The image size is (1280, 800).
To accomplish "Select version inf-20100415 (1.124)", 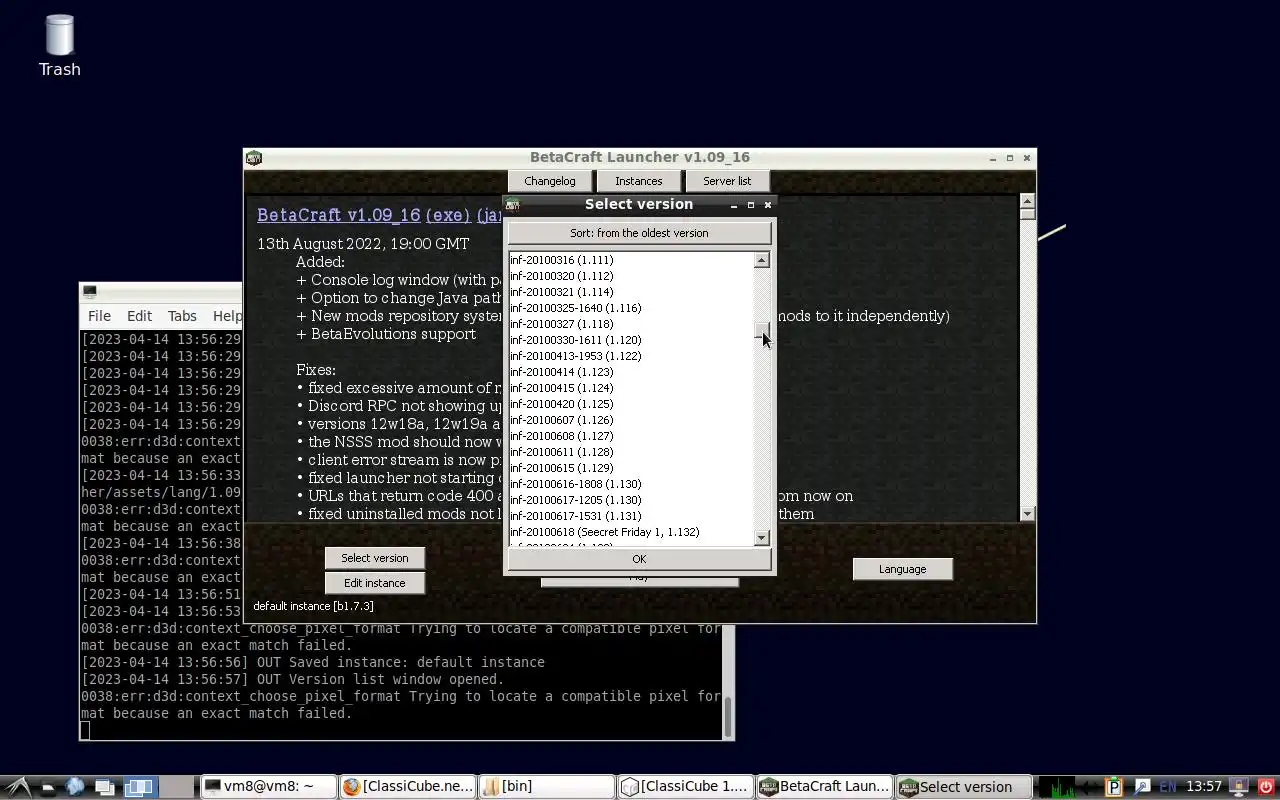I will point(631,388).
